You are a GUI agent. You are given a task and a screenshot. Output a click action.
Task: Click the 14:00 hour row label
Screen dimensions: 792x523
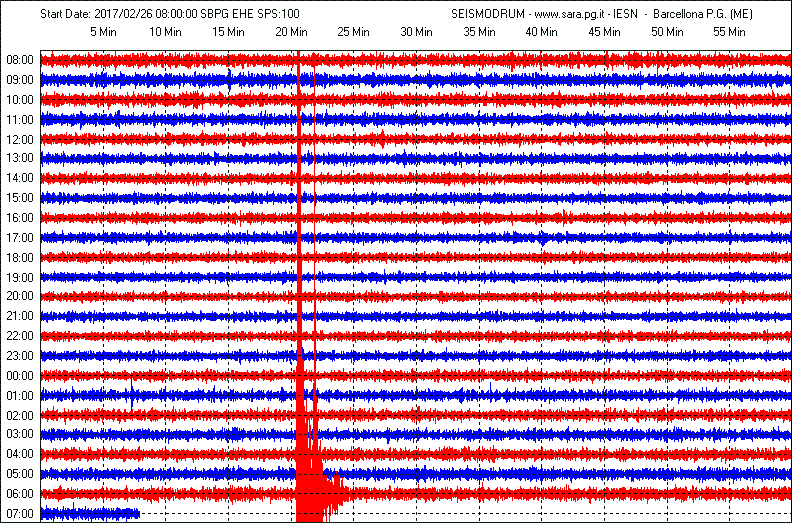(x=20, y=178)
